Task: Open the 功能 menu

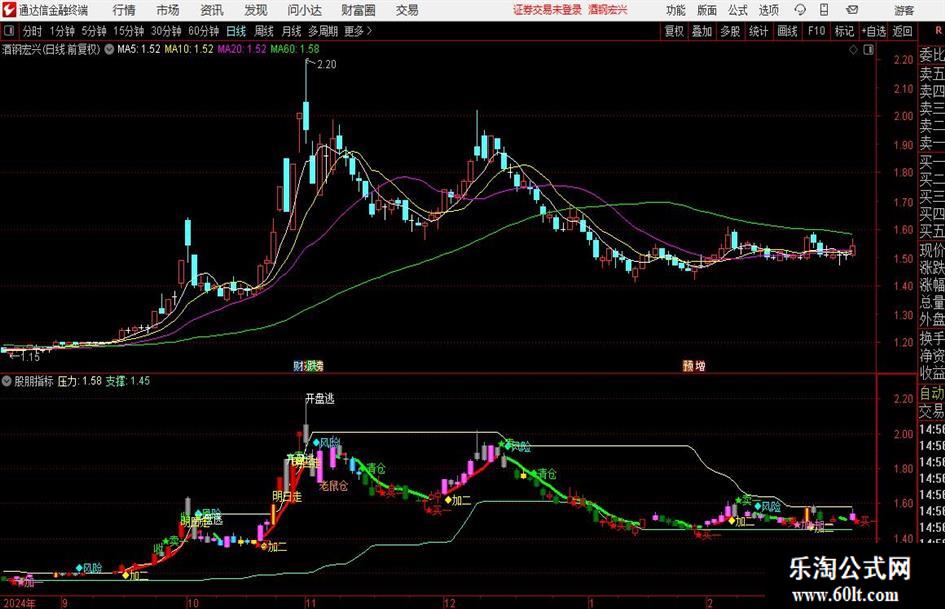Action: (x=676, y=10)
